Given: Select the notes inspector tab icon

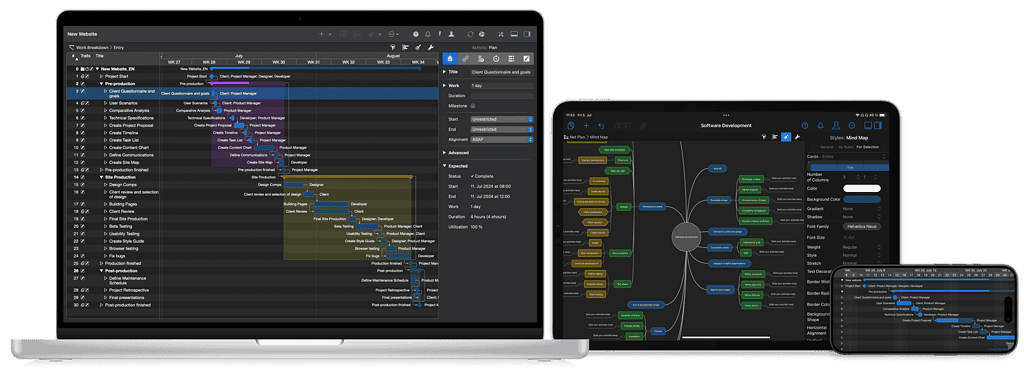Looking at the screenshot, I should click(x=526, y=59).
